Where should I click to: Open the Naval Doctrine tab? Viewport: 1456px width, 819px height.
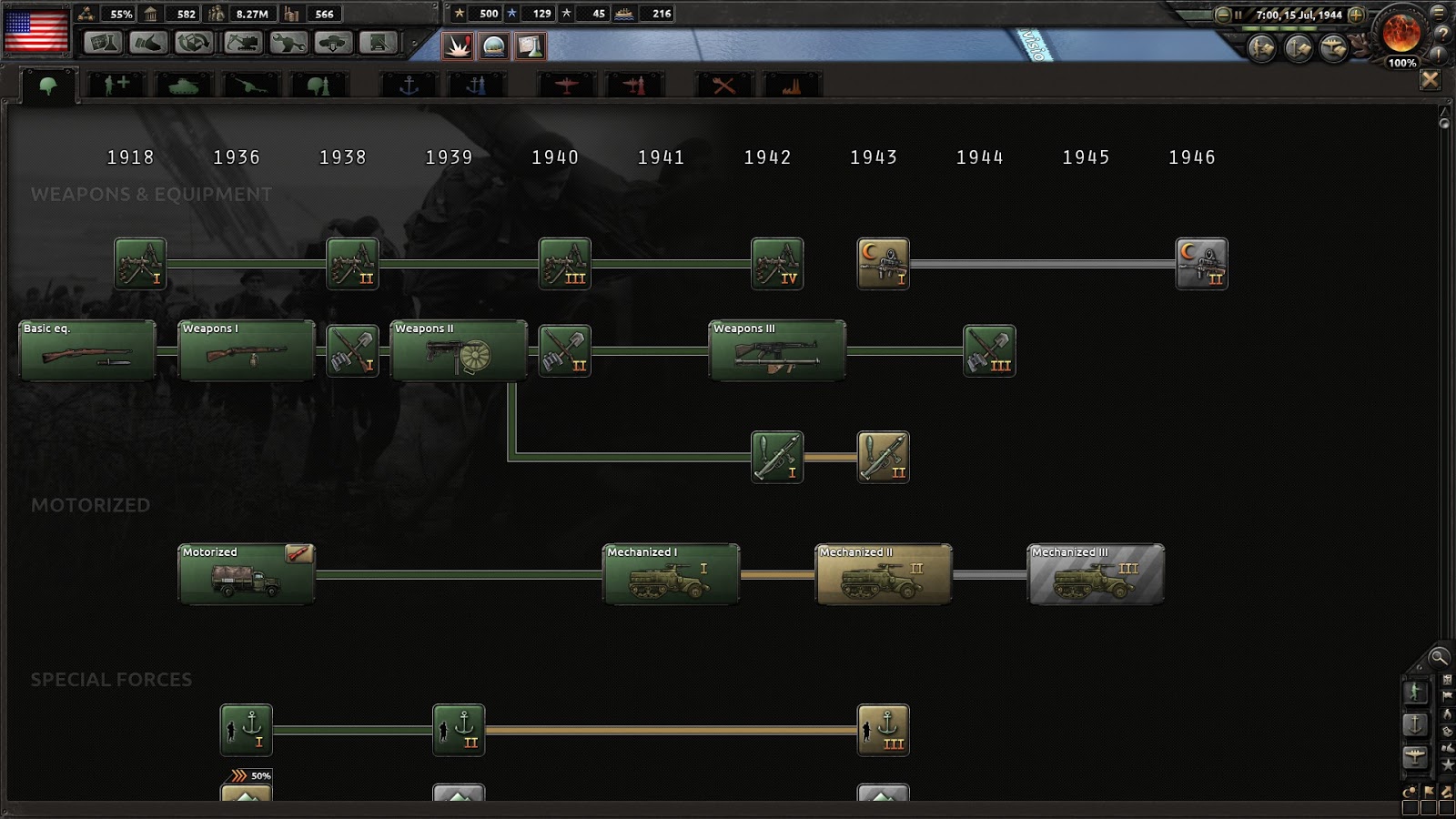coord(476,86)
